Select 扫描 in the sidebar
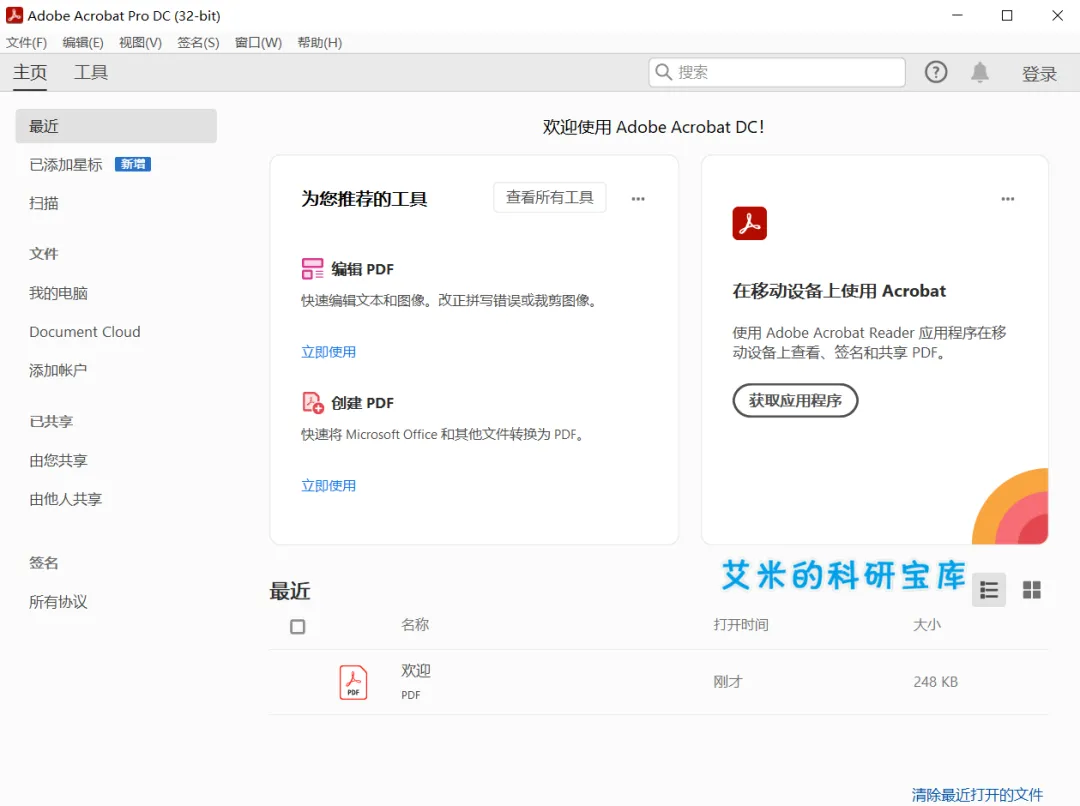Screen dimensions: 1080x806 click(44, 203)
